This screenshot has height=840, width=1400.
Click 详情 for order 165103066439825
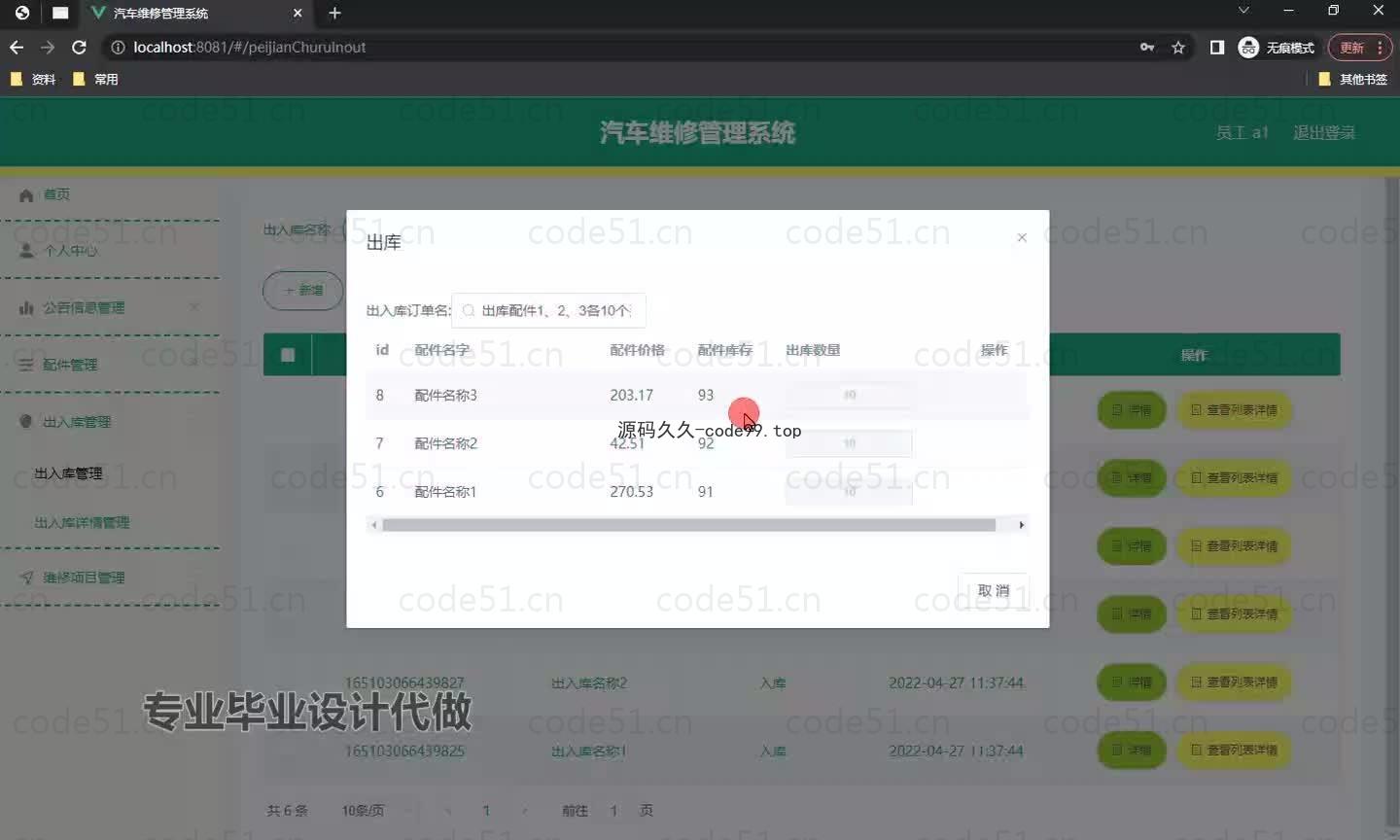(x=1131, y=751)
